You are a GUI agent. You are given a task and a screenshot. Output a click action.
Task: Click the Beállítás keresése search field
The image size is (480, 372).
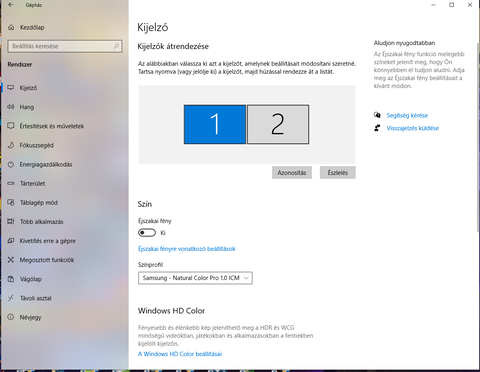coord(65,46)
